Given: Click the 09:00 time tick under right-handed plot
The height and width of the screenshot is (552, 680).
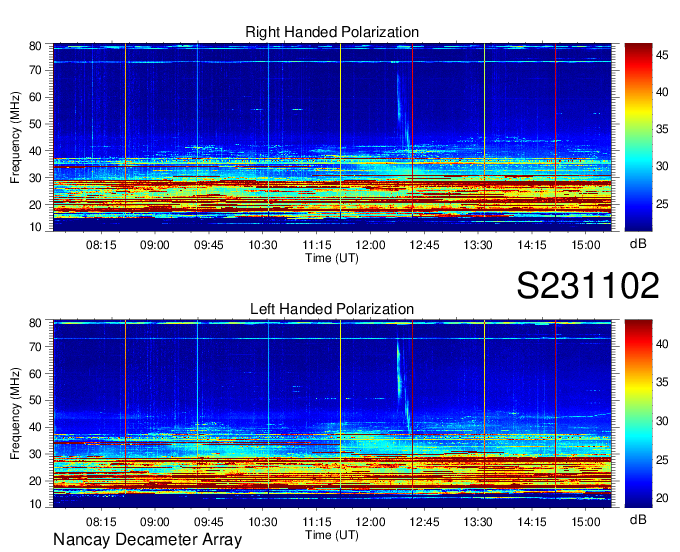Looking at the screenshot, I should click(155, 245).
